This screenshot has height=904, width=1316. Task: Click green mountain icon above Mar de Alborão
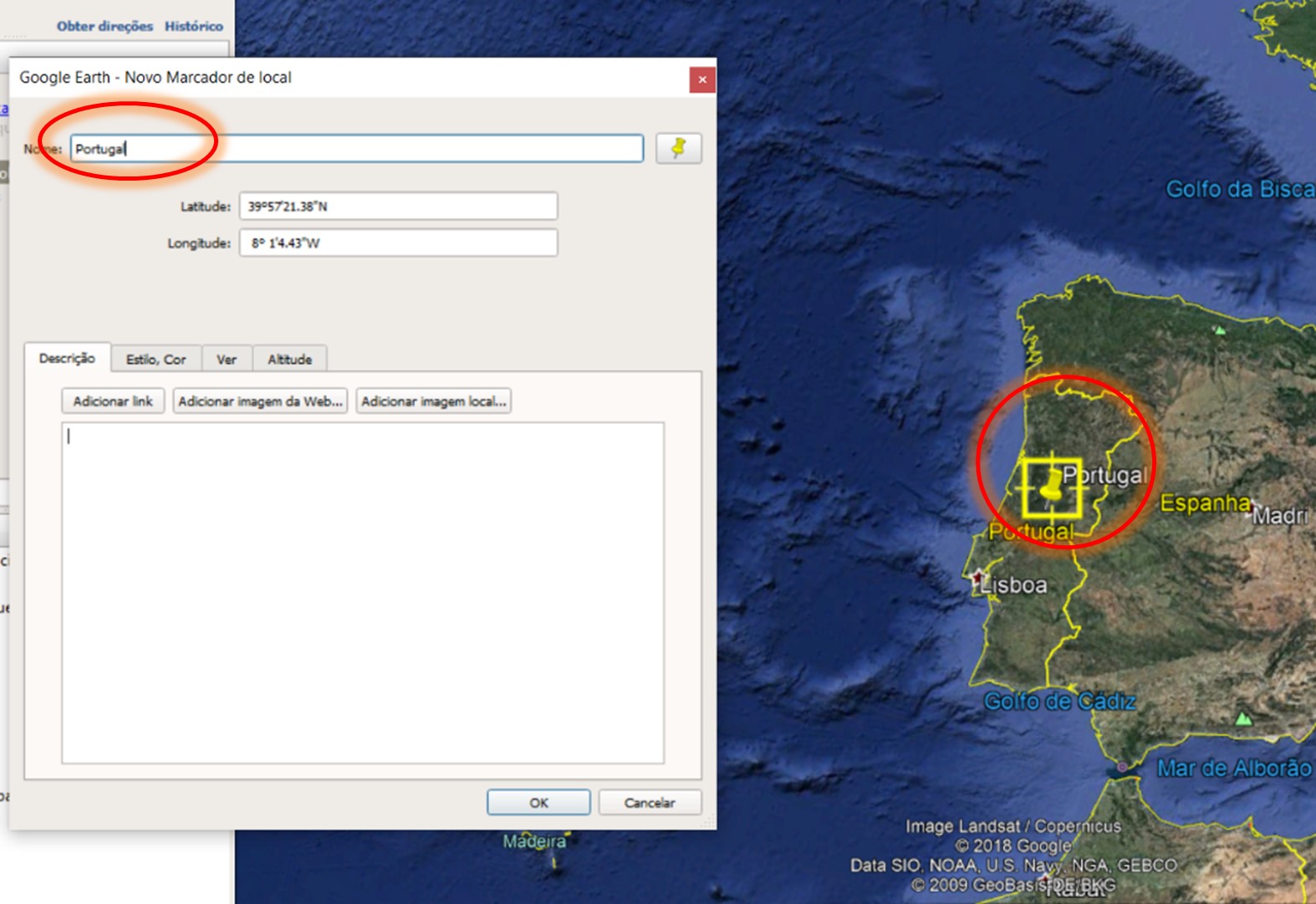pos(1243,718)
